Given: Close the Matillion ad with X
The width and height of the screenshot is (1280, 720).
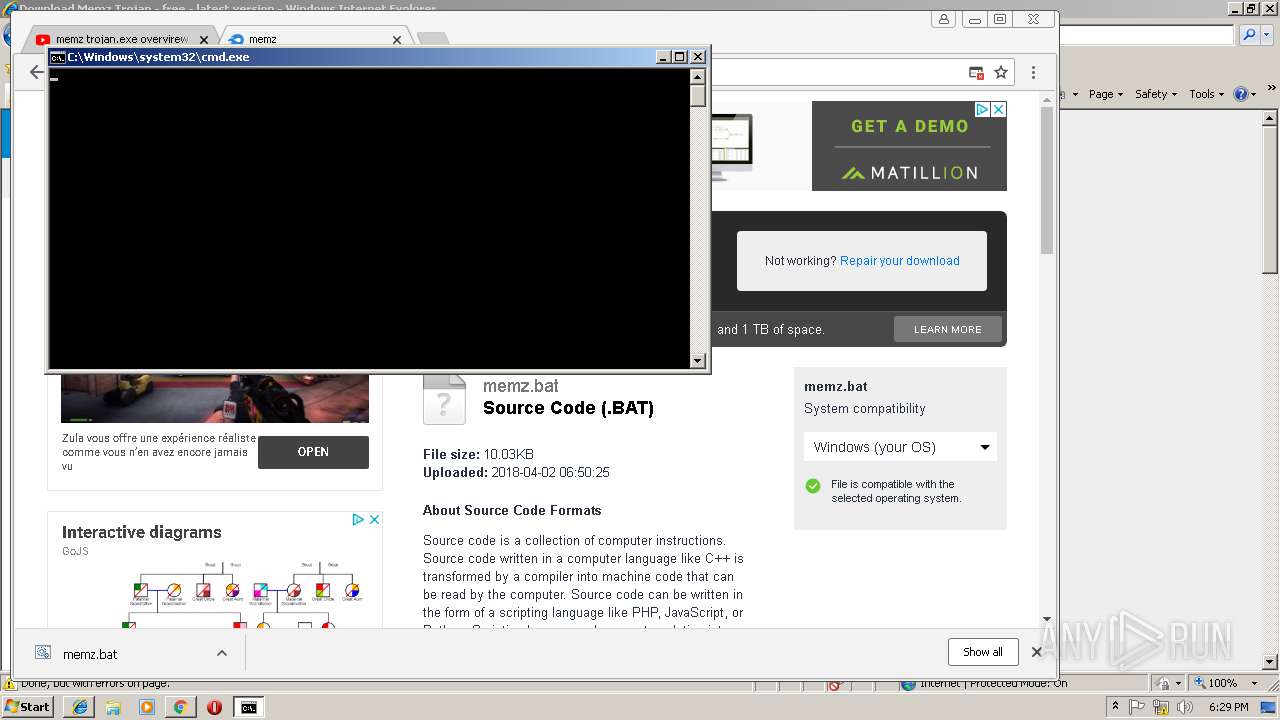Looking at the screenshot, I should click(998, 109).
